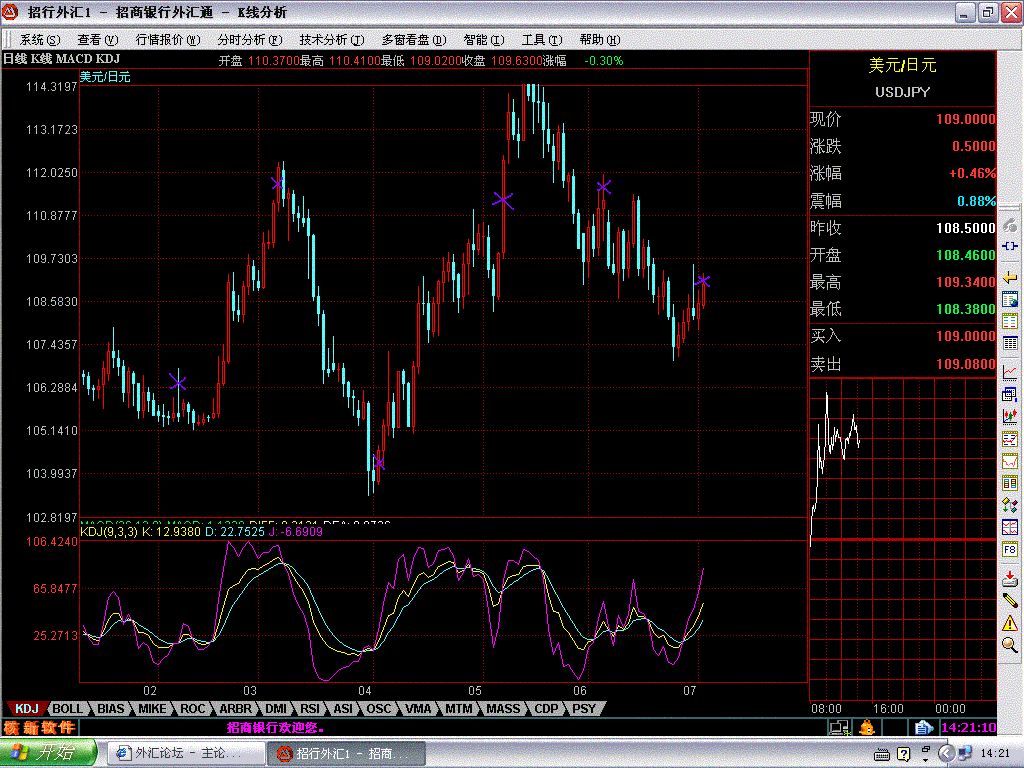This screenshot has width=1024, height=768.
Task: Click the magnifying glass icon in sidebar
Action: click(x=1010, y=645)
